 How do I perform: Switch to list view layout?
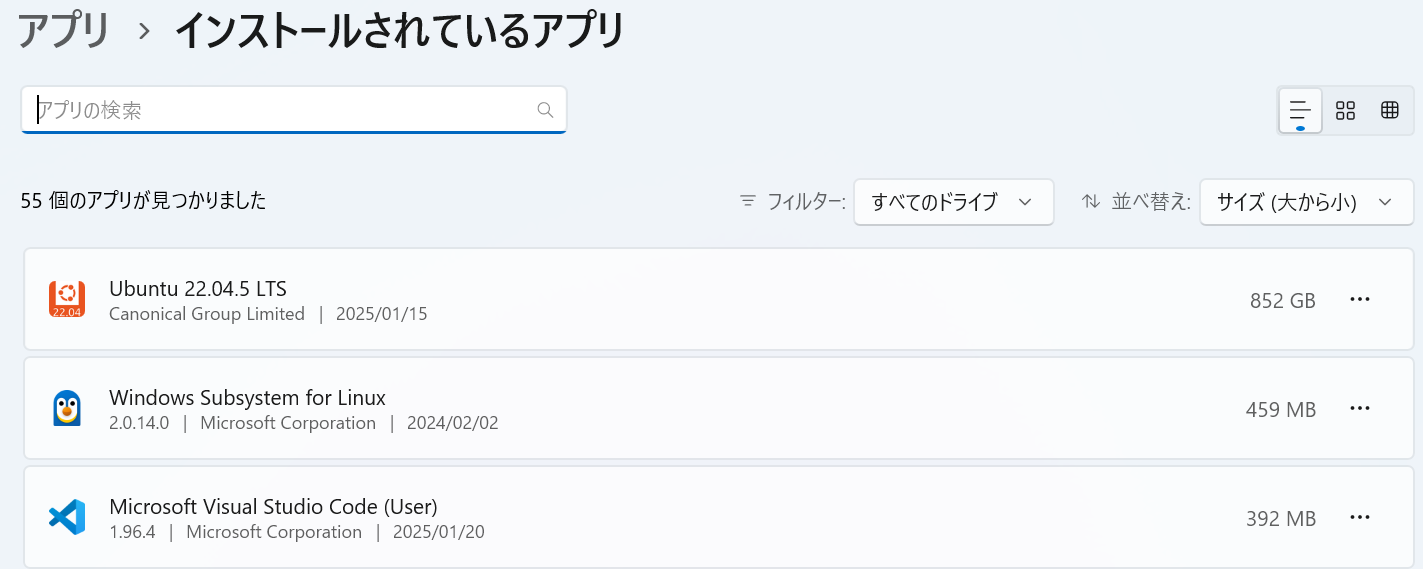tap(1300, 110)
